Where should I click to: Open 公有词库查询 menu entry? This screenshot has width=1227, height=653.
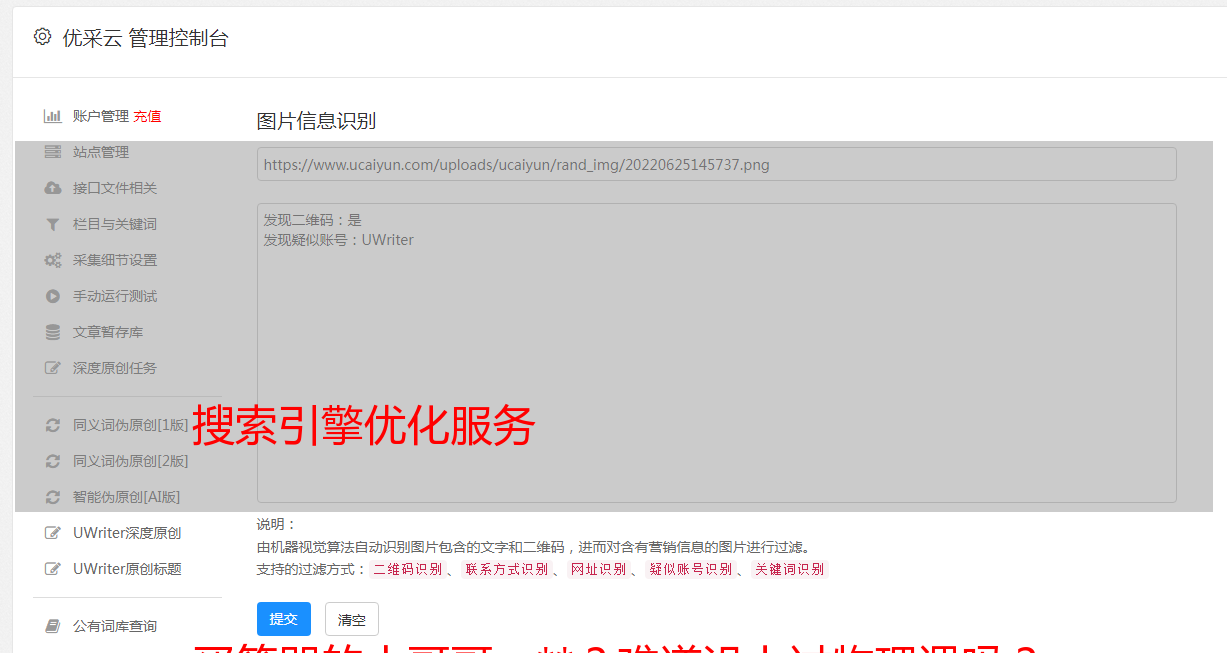point(115,626)
